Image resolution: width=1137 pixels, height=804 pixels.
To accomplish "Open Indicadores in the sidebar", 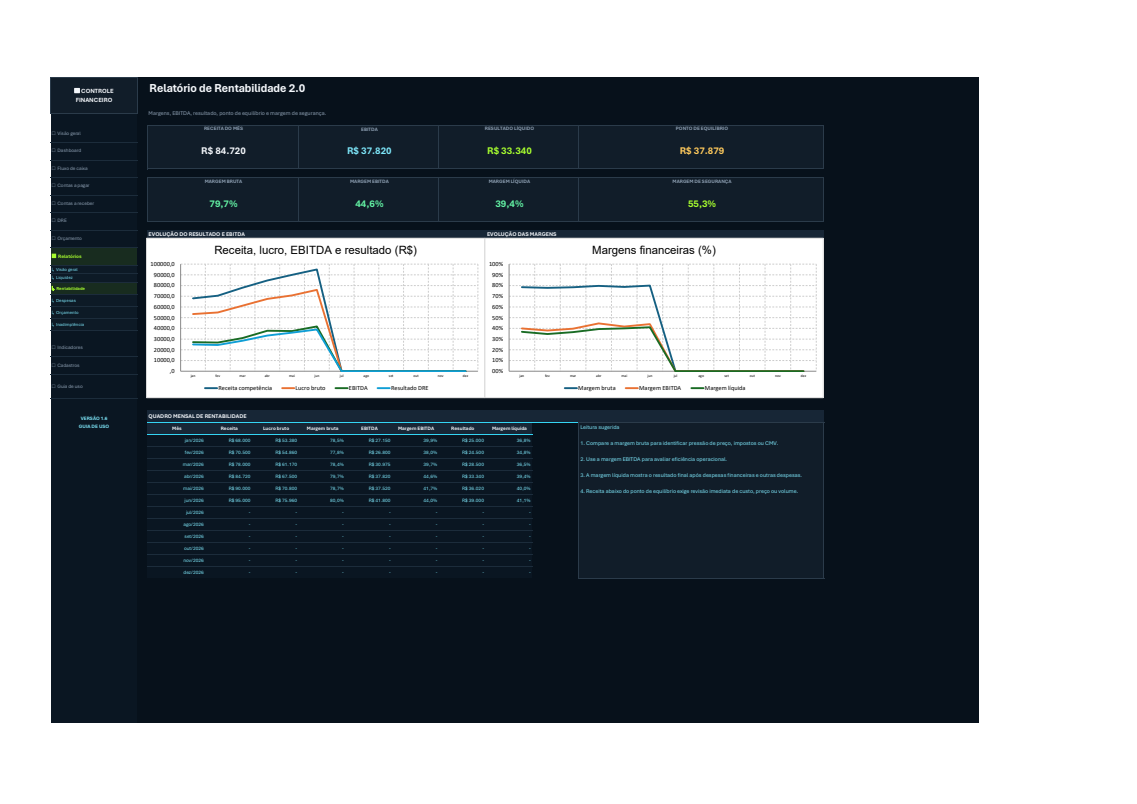I will point(94,347).
